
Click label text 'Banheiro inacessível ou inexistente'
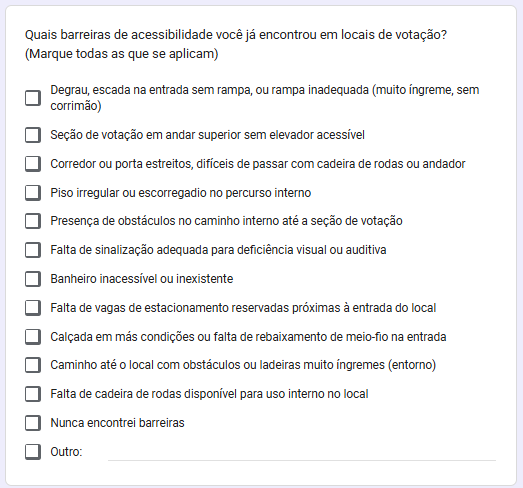point(142,279)
